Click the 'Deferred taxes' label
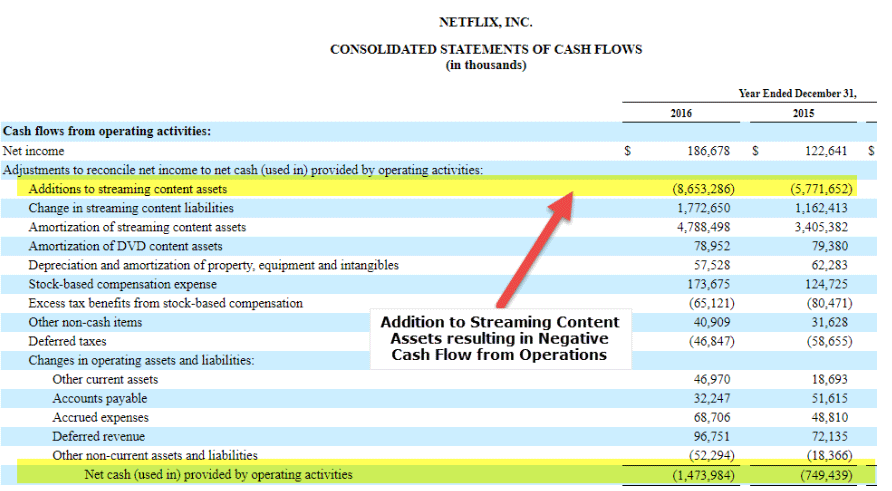Viewport: 892px width, 491px height. 67,341
